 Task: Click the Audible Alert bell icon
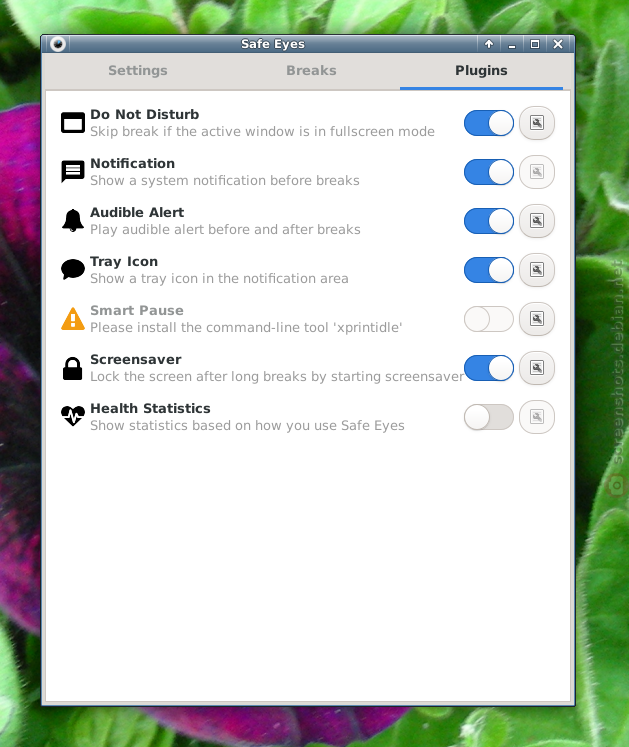[x=73, y=221]
